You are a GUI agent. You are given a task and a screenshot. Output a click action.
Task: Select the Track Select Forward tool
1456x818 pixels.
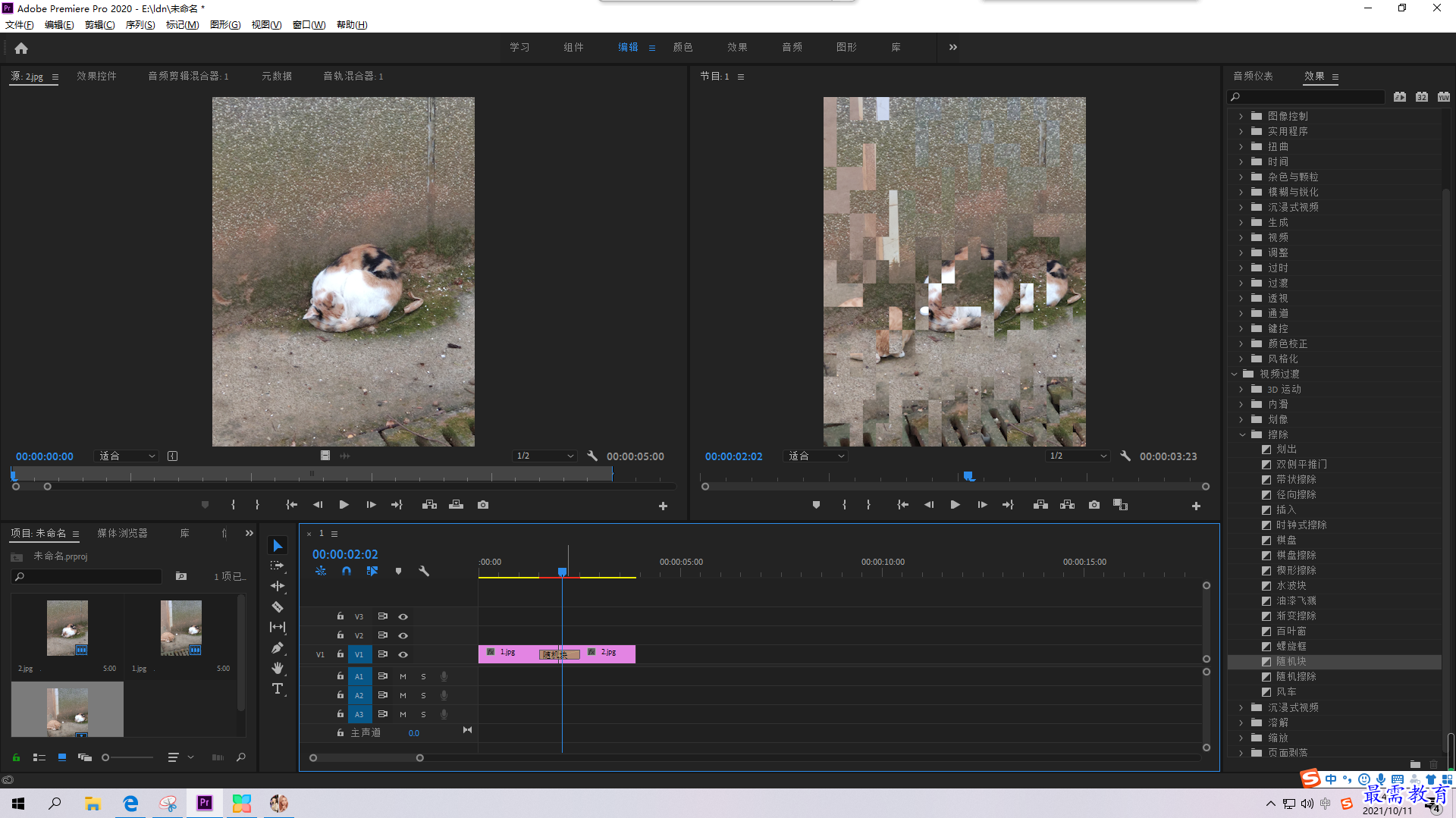pos(278,566)
